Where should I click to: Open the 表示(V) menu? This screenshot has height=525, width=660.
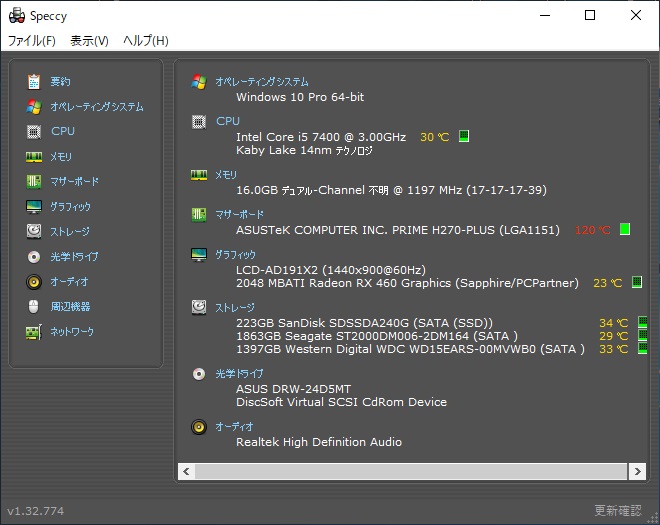point(89,41)
